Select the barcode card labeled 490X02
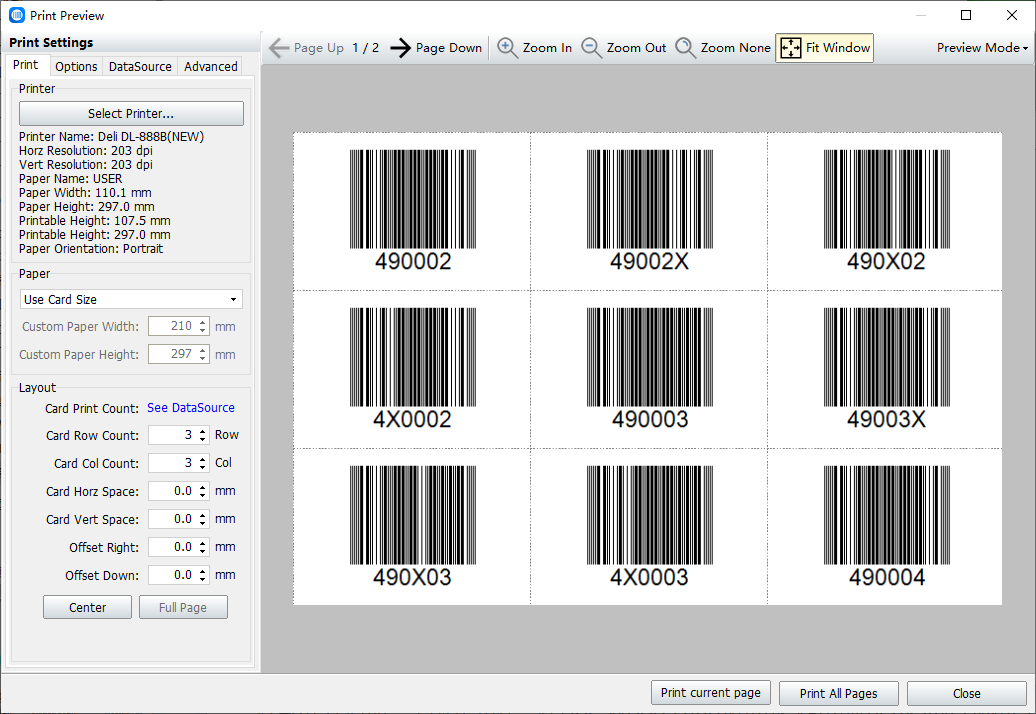1036x714 pixels. pos(886,211)
